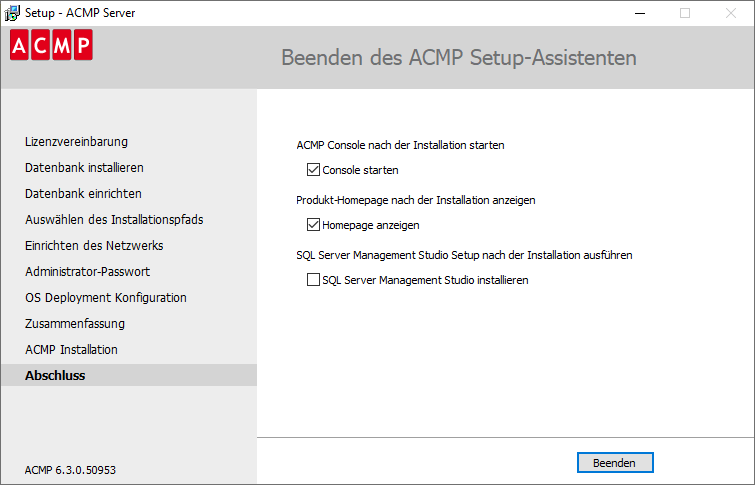Uncheck the Homepage anzeigen checkbox
Image resolution: width=755 pixels, height=485 pixels.
coord(313,225)
